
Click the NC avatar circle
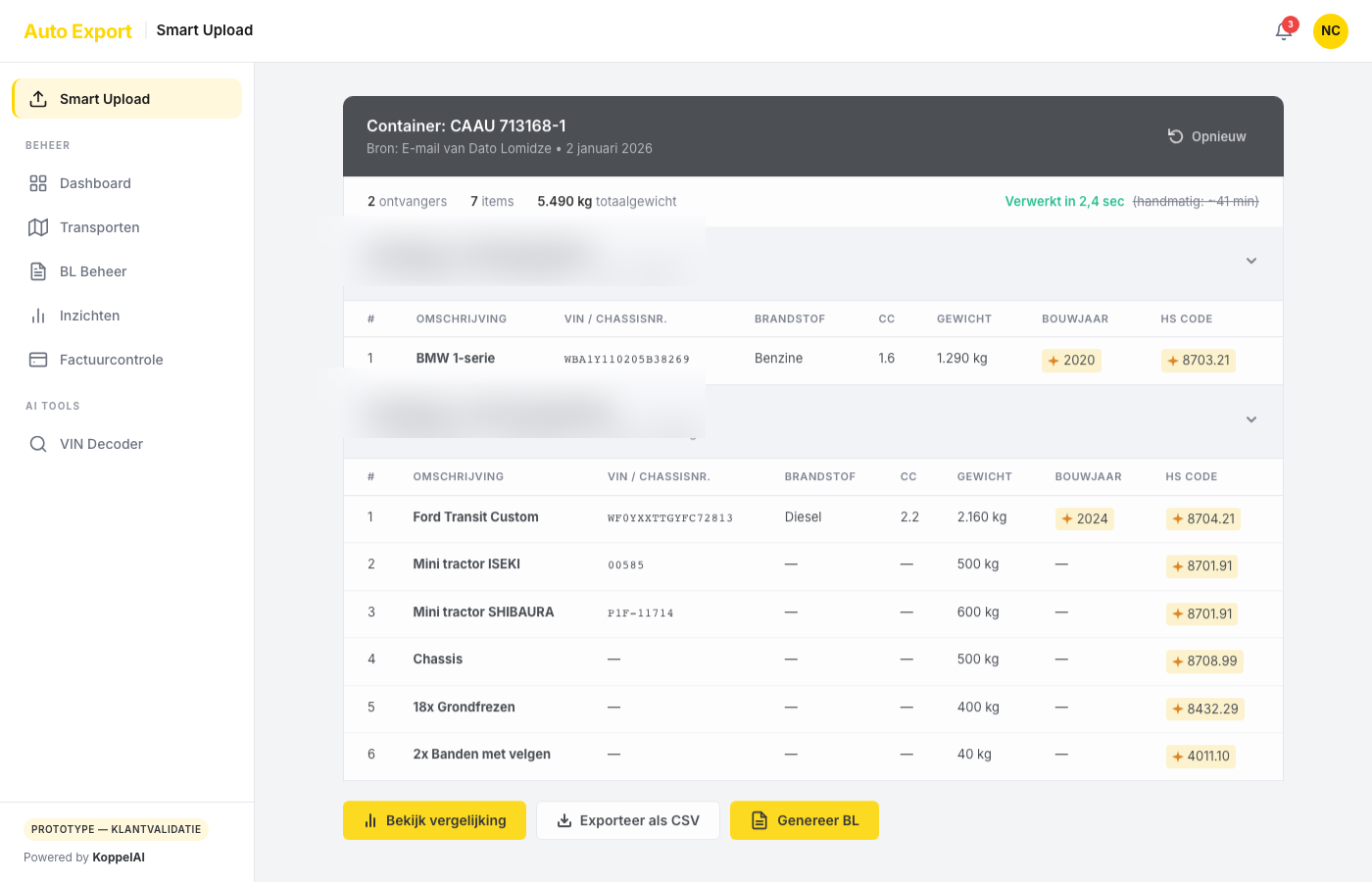[x=1331, y=30]
